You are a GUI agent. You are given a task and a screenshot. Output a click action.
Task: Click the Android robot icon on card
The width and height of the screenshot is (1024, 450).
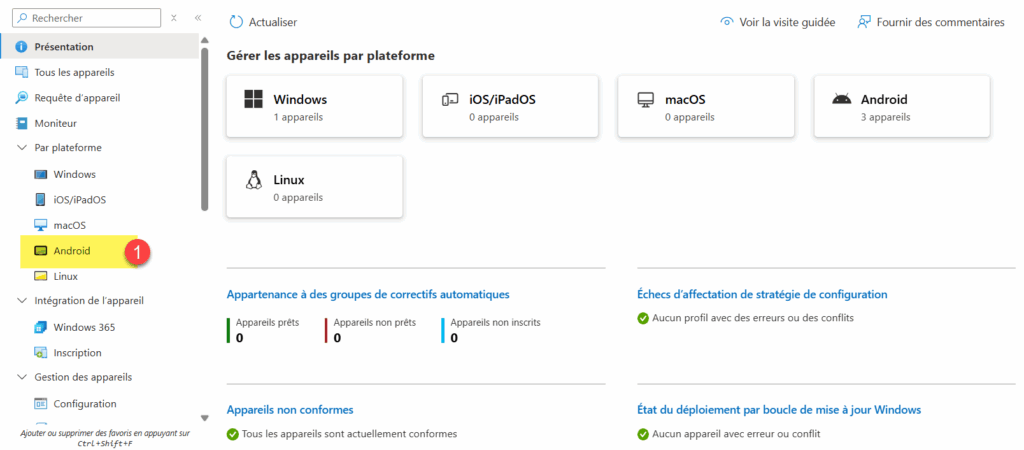[842, 99]
